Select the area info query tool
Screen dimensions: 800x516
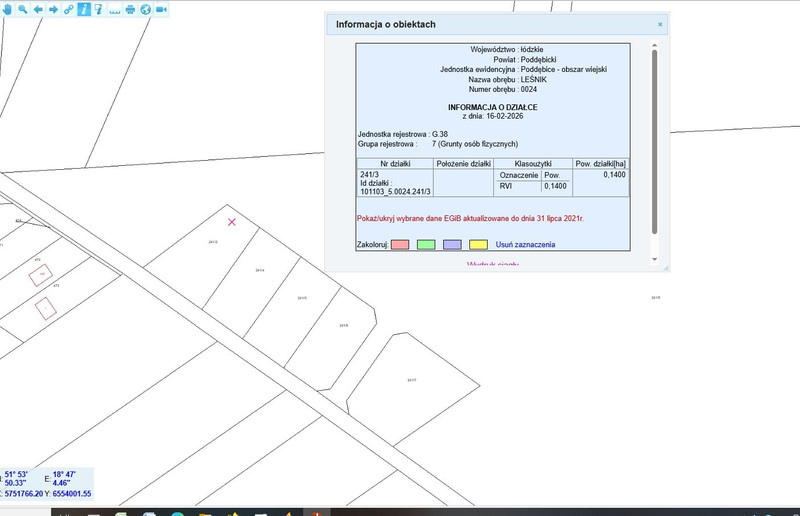(98, 9)
